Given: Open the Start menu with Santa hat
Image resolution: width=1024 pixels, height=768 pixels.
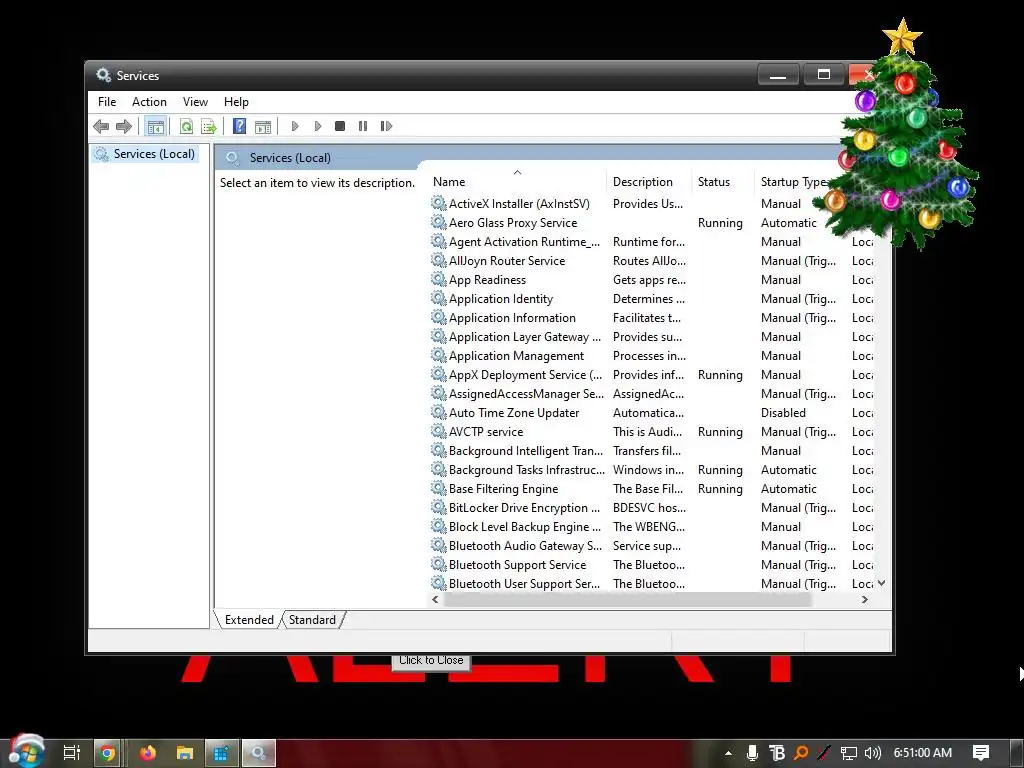Looking at the screenshot, I should [26, 751].
